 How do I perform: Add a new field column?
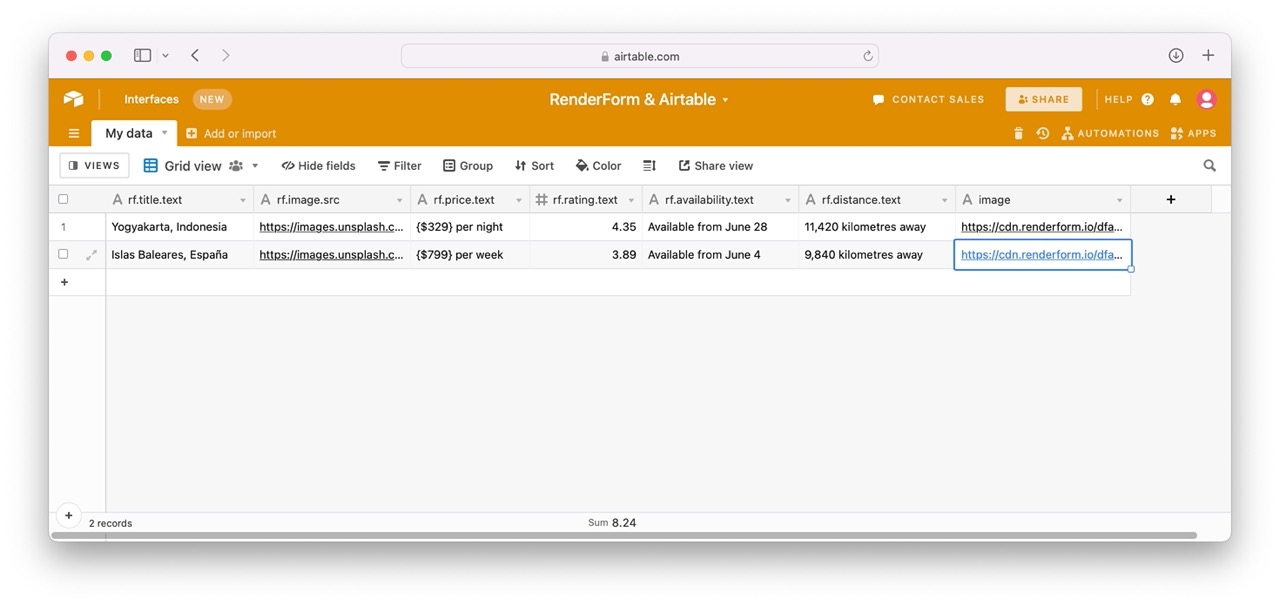pyautogui.click(x=1171, y=199)
